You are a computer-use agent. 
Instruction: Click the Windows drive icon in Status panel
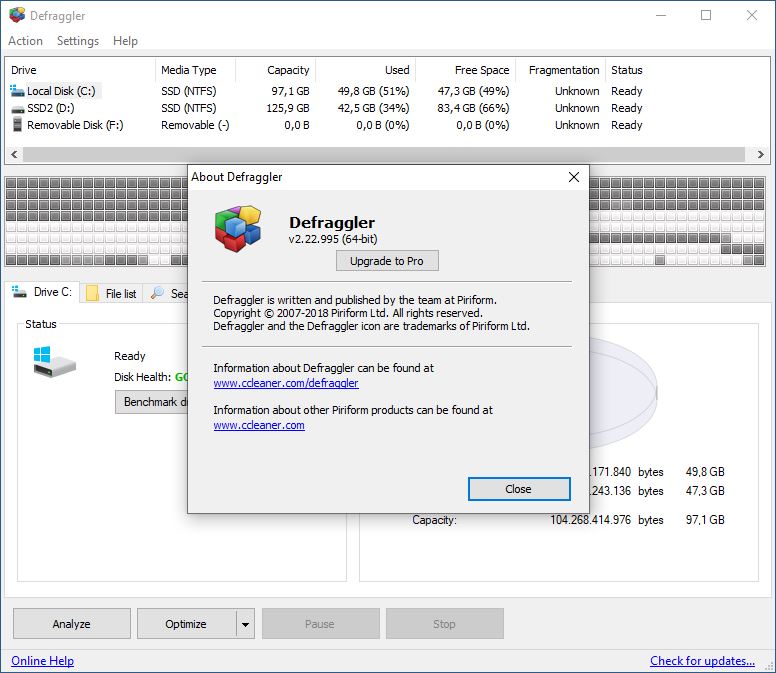(54, 362)
